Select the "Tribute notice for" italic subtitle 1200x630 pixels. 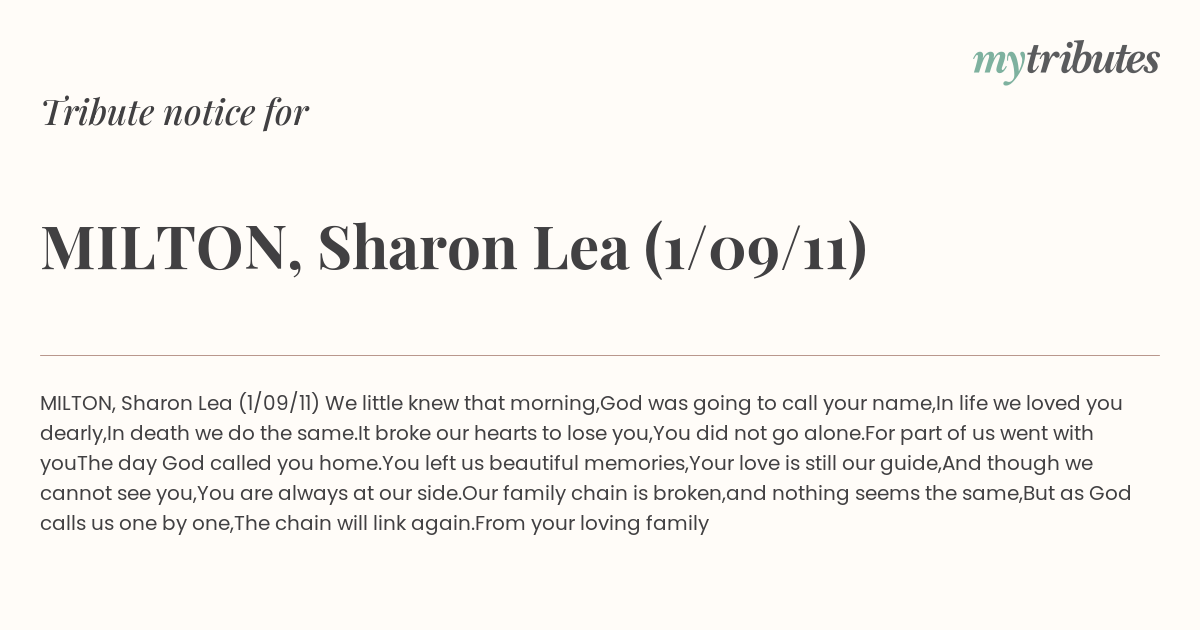click(x=174, y=112)
